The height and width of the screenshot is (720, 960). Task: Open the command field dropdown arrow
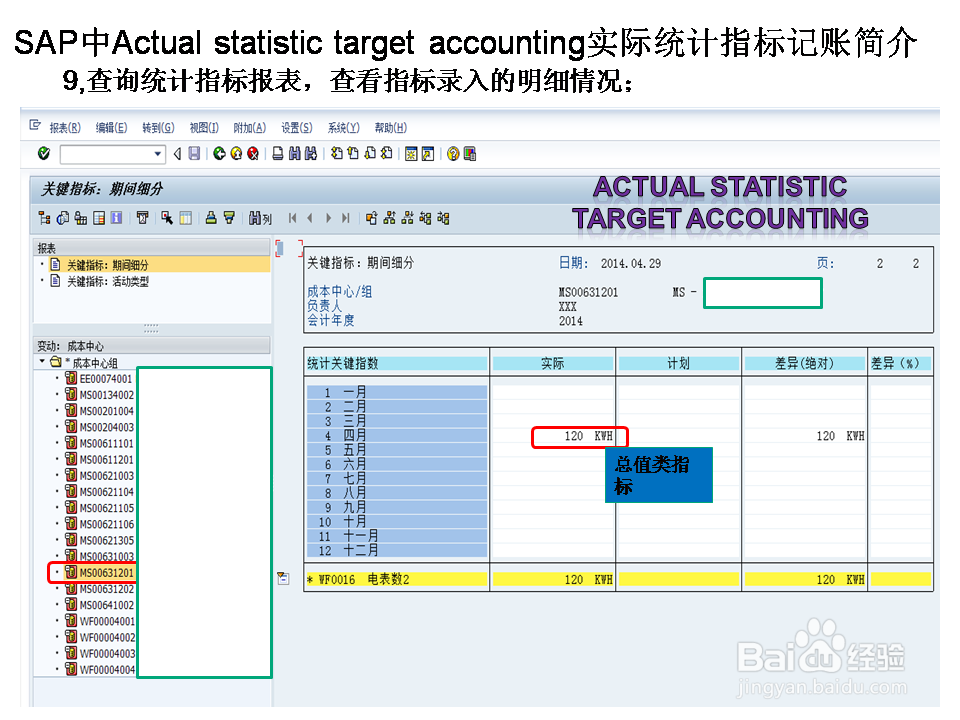pyautogui.click(x=158, y=154)
